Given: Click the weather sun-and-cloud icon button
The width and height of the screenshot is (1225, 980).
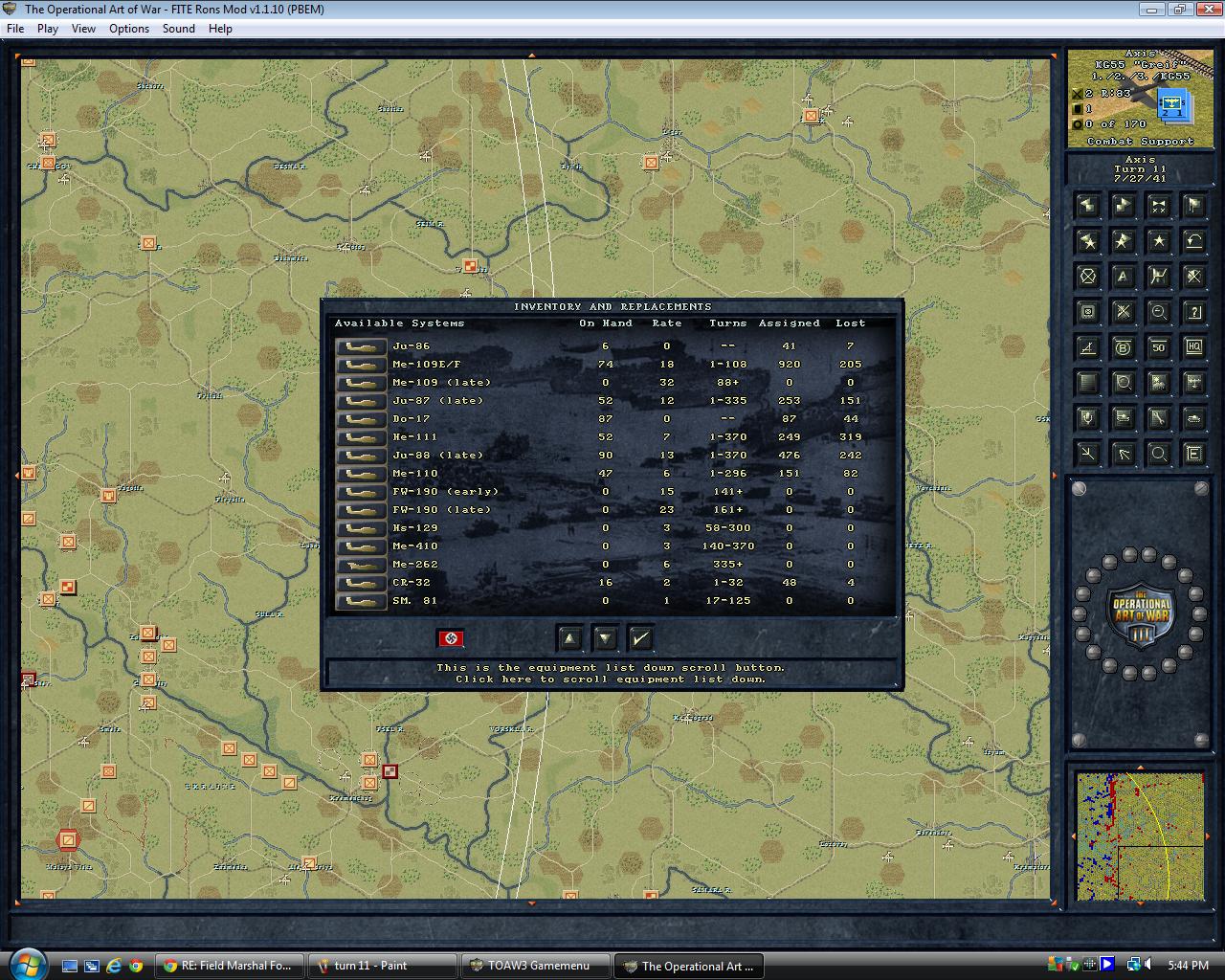Looking at the screenshot, I should tap(1158, 383).
